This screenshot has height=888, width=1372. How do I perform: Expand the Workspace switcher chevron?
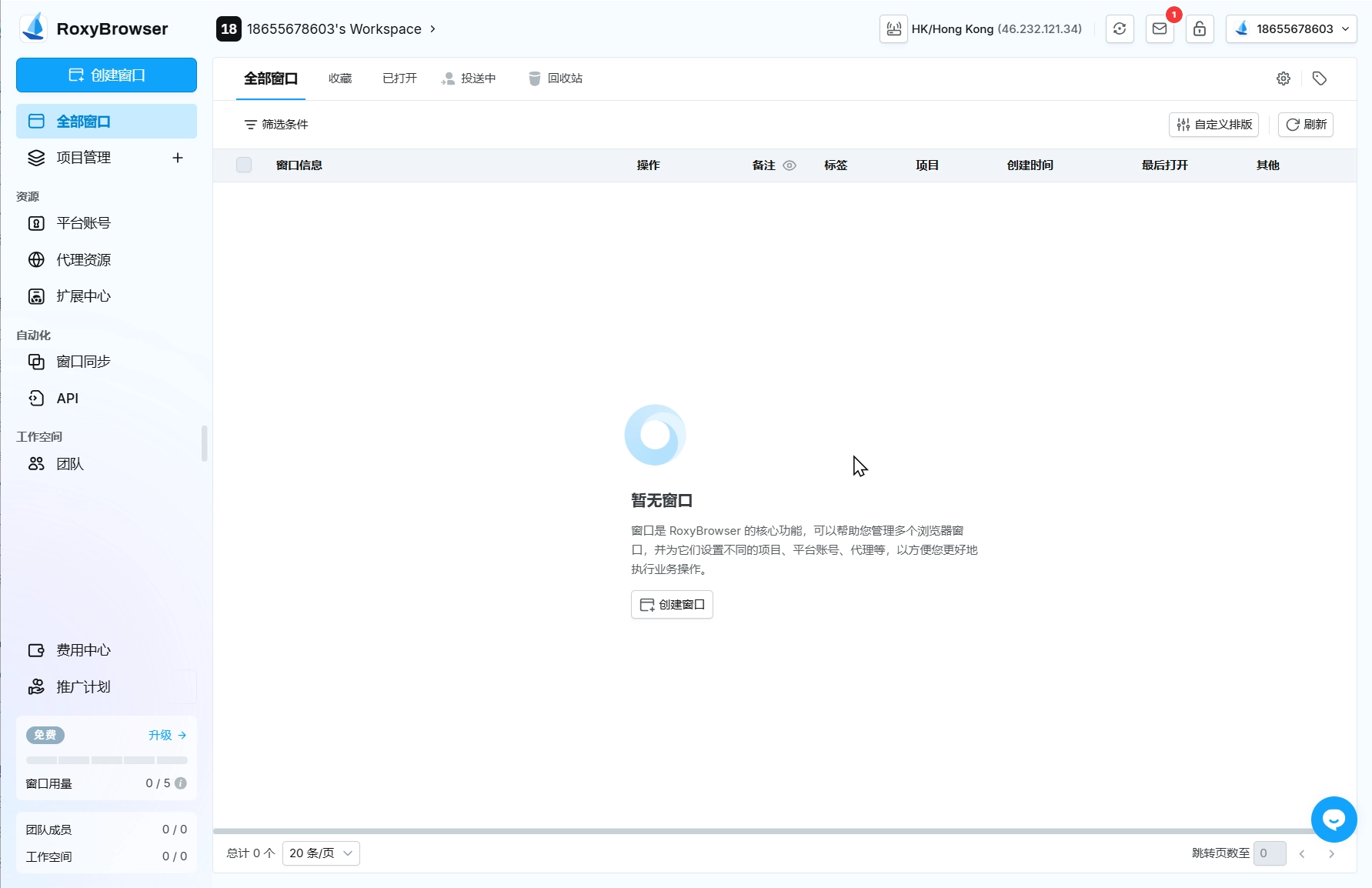[432, 29]
